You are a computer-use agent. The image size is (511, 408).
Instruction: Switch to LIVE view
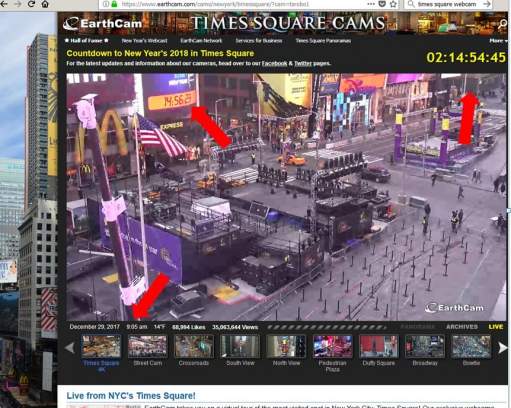pyautogui.click(x=496, y=327)
